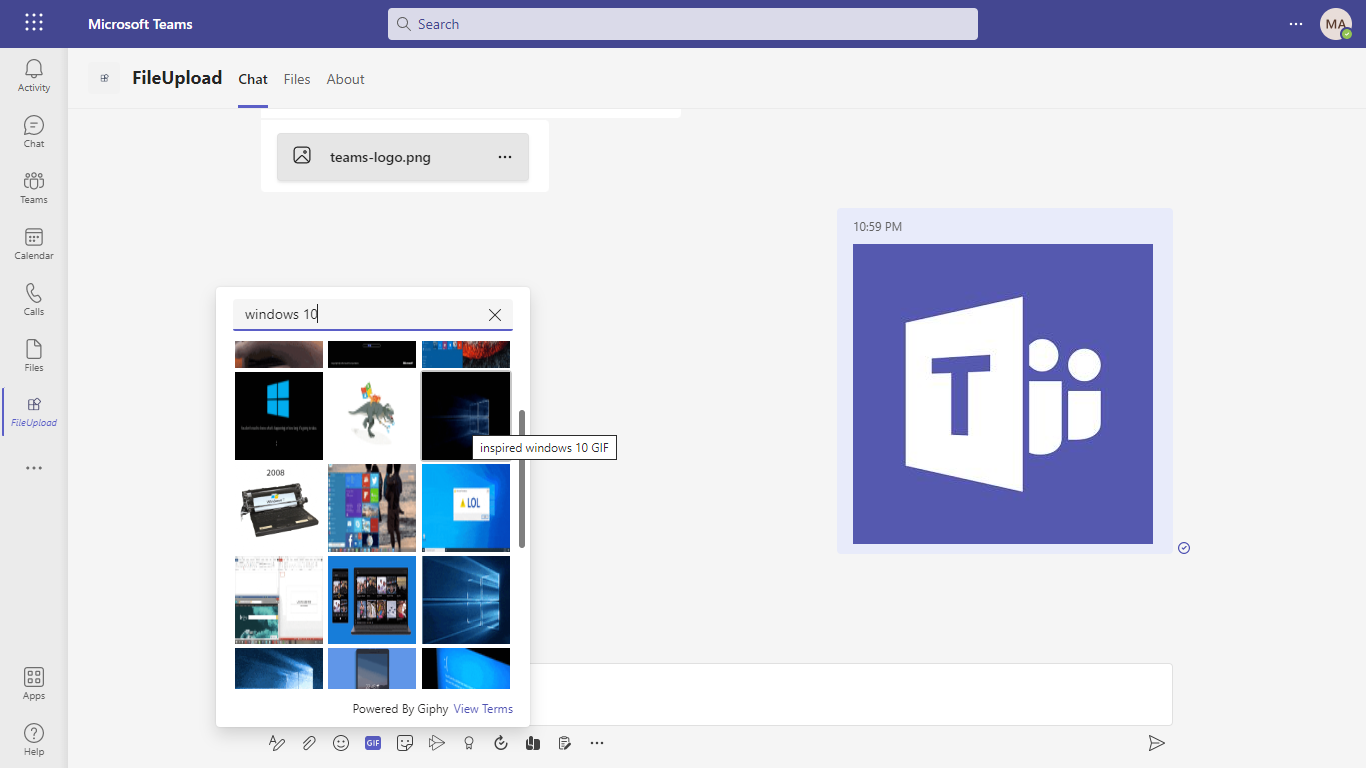Pick the Start menu tiles GIF
This screenshot has width=1366, height=768.
[x=372, y=508]
